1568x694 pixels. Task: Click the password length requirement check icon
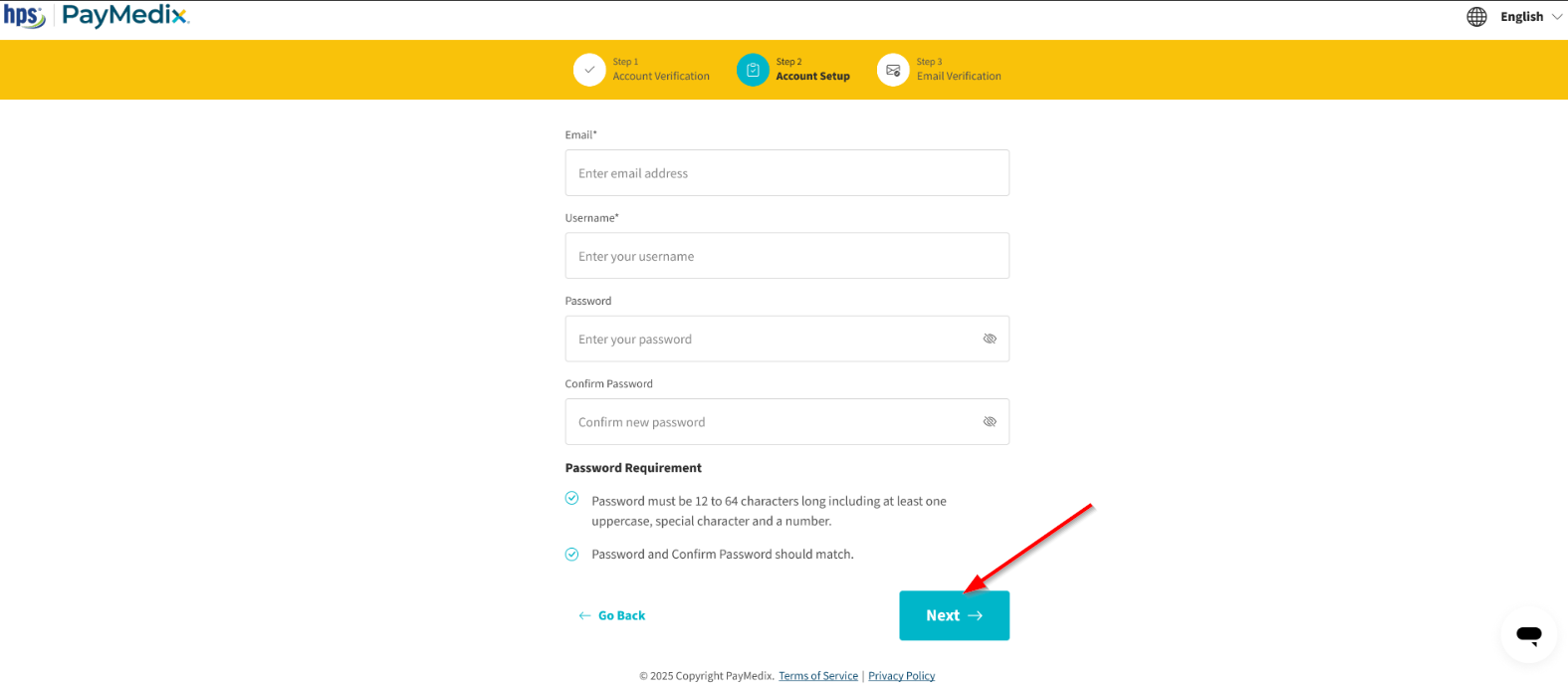coord(571,498)
